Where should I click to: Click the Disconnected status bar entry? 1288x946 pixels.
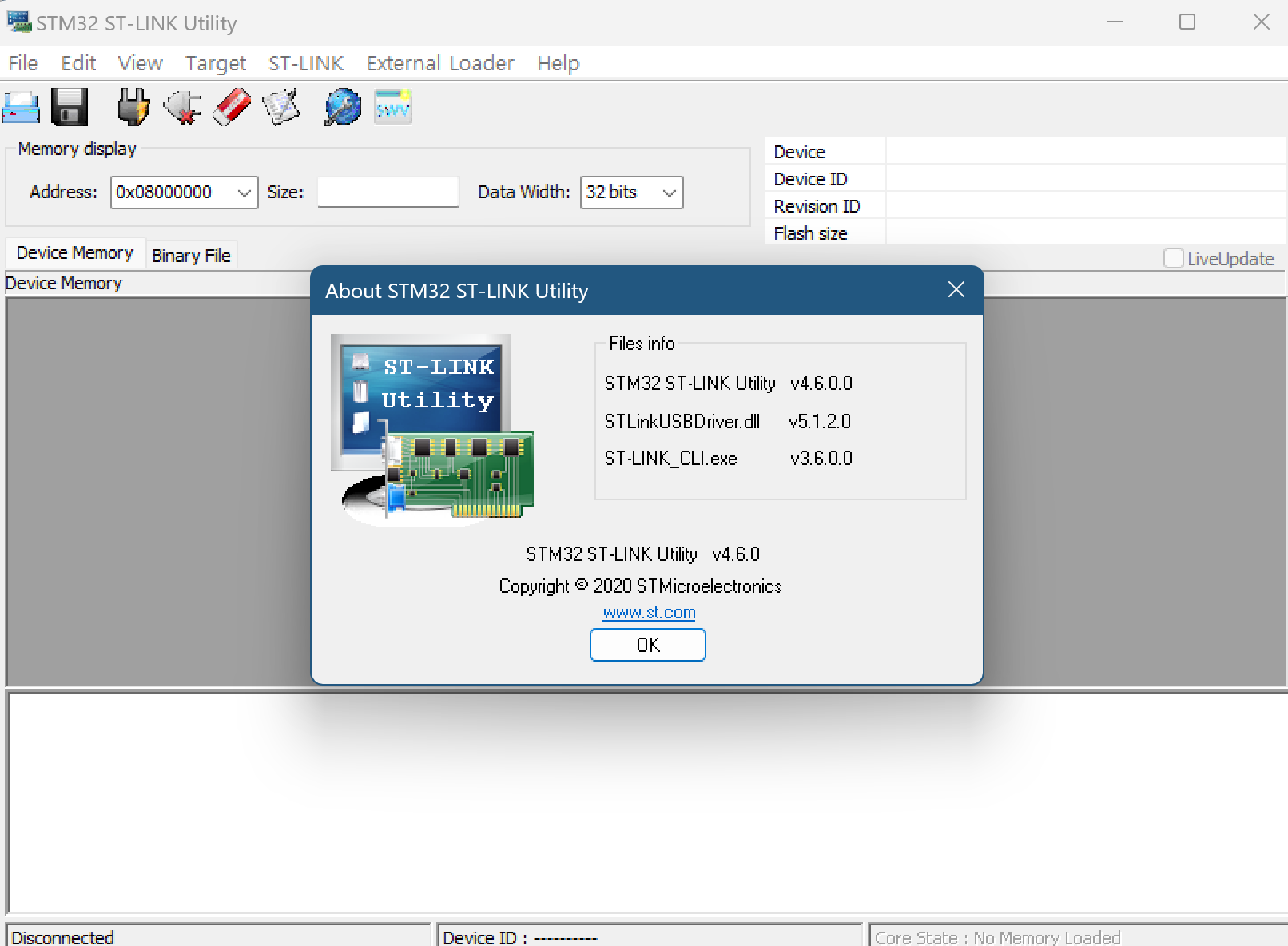218,936
